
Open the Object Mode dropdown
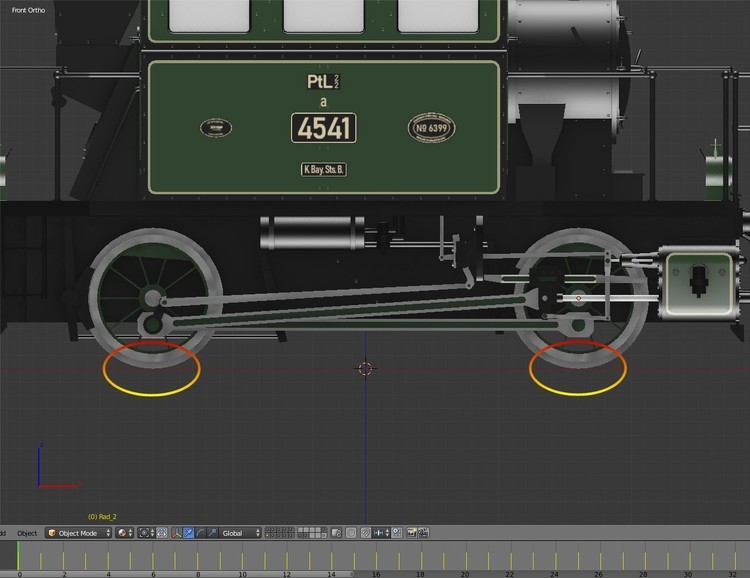[78, 533]
